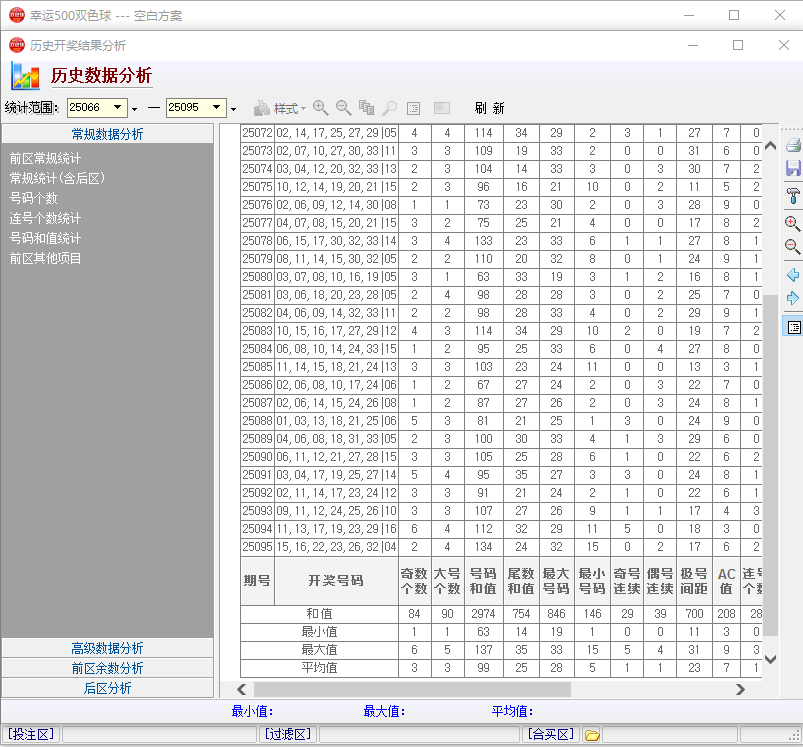Click the horizontal scrollbar right arrow
The height and width of the screenshot is (747, 803).
coord(740,689)
